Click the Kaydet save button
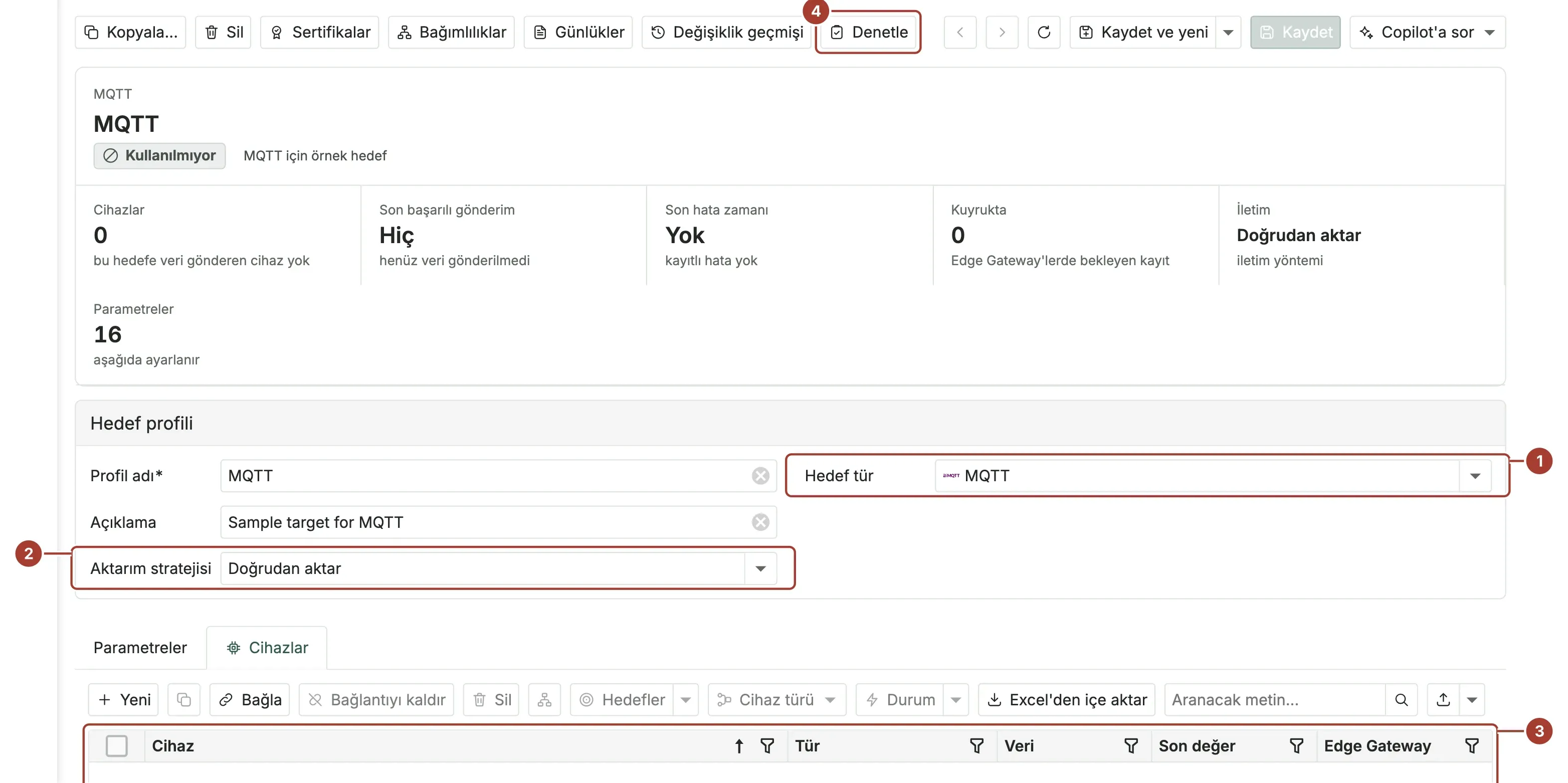The height and width of the screenshot is (783, 1568). [1295, 32]
